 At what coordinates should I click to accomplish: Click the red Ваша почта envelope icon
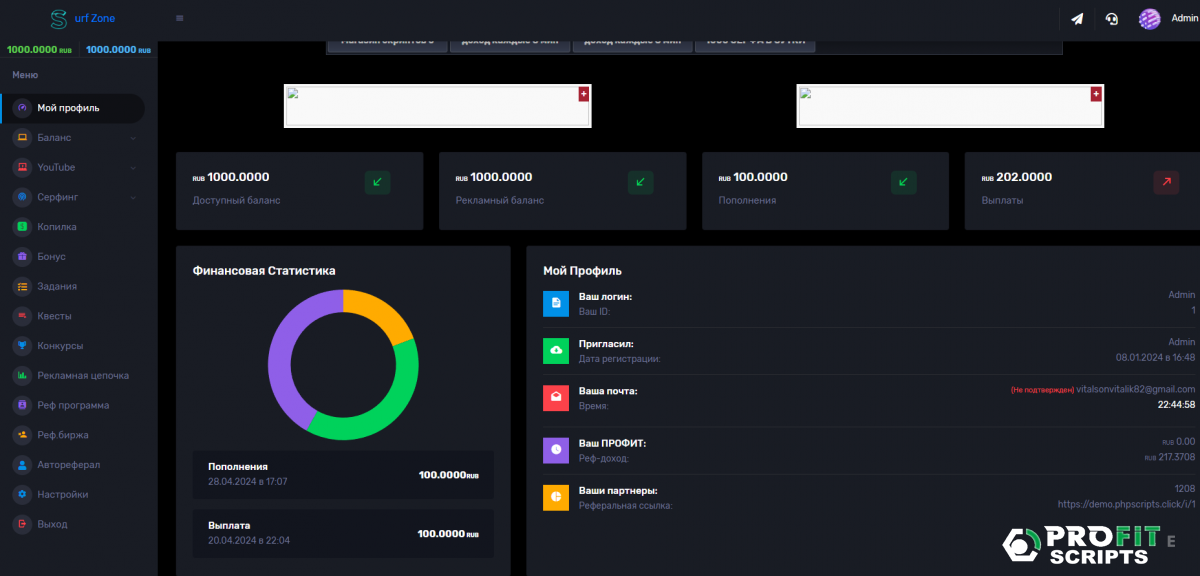(555, 397)
